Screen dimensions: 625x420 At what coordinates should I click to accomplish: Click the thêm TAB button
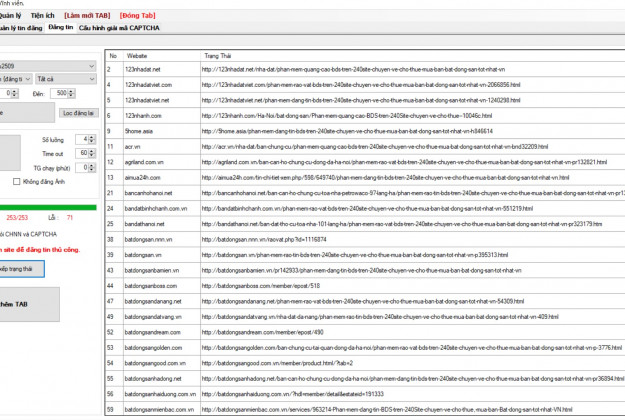29,304
